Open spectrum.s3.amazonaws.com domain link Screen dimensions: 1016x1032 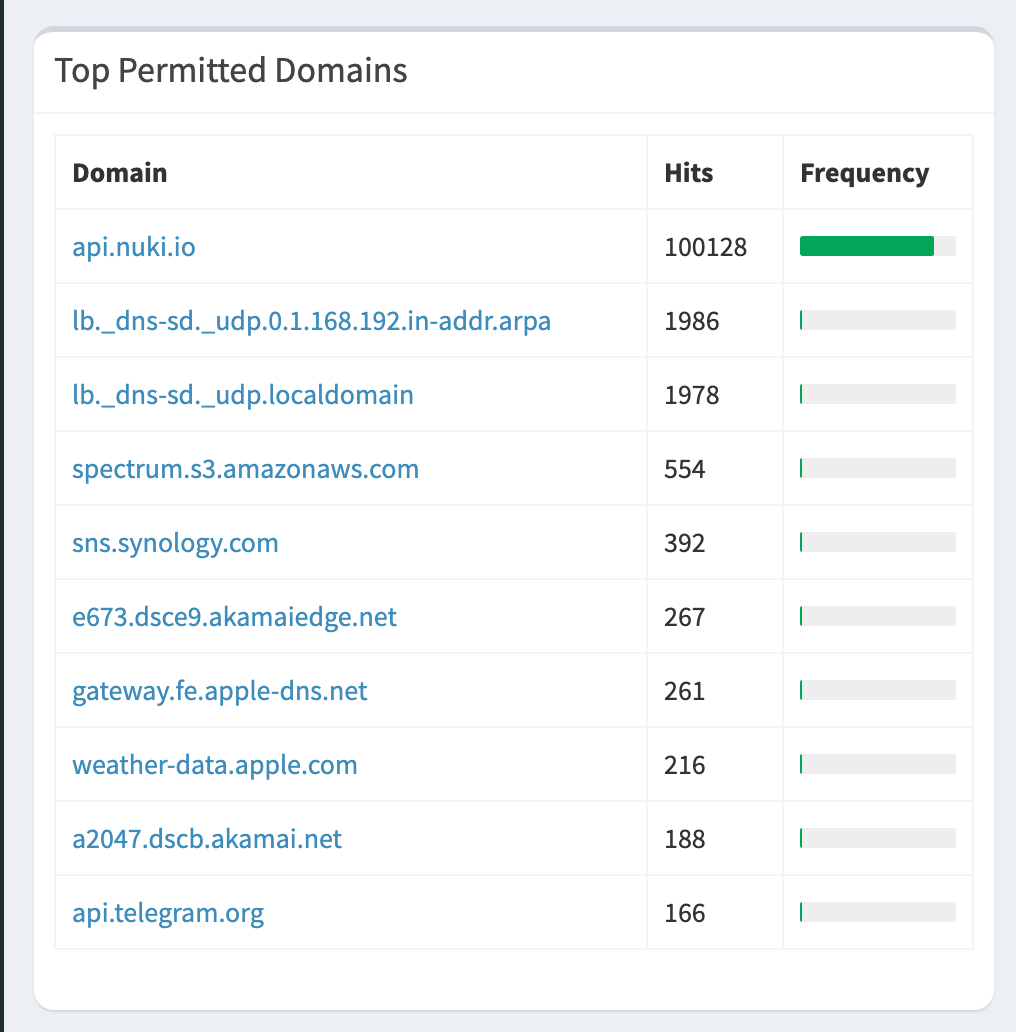pyautogui.click(x=245, y=469)
